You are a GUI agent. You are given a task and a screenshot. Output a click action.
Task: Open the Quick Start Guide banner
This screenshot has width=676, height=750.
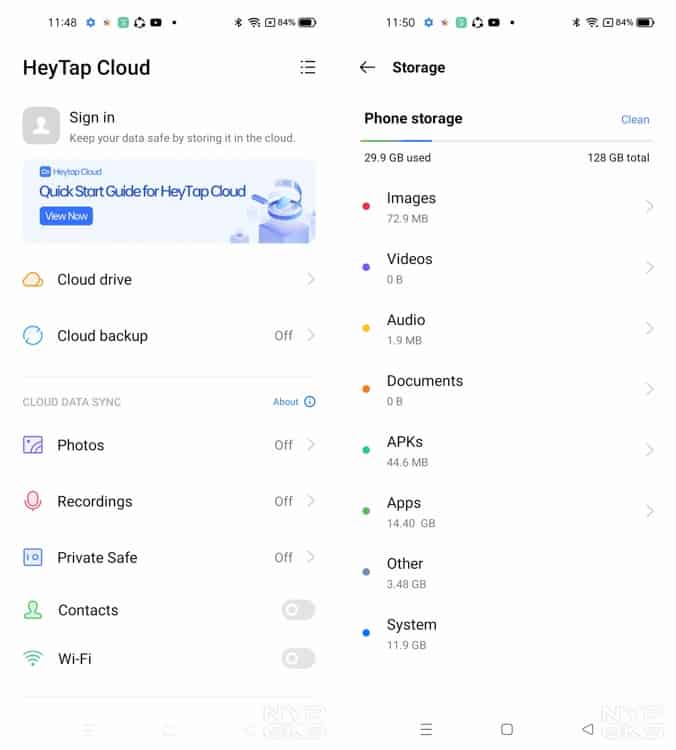[x=169, y=201]
